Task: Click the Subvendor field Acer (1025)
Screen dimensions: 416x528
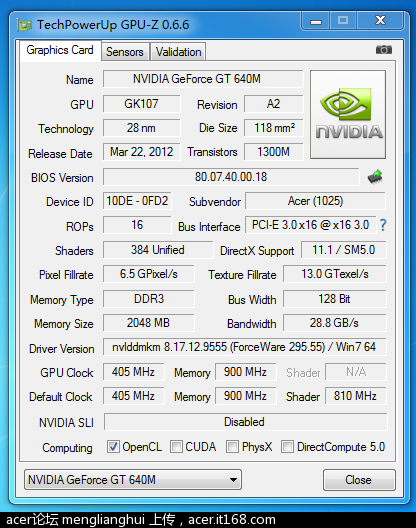Action: click(316, 201)
